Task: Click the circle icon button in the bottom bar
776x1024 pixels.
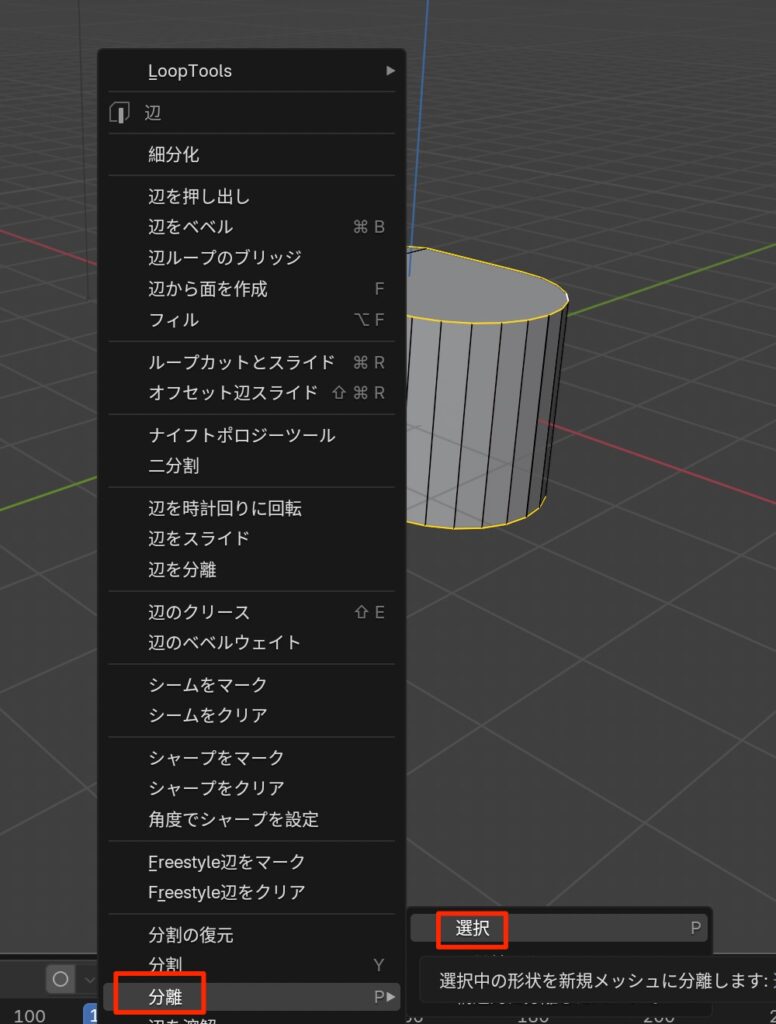Action: click(x=60, y=979)
